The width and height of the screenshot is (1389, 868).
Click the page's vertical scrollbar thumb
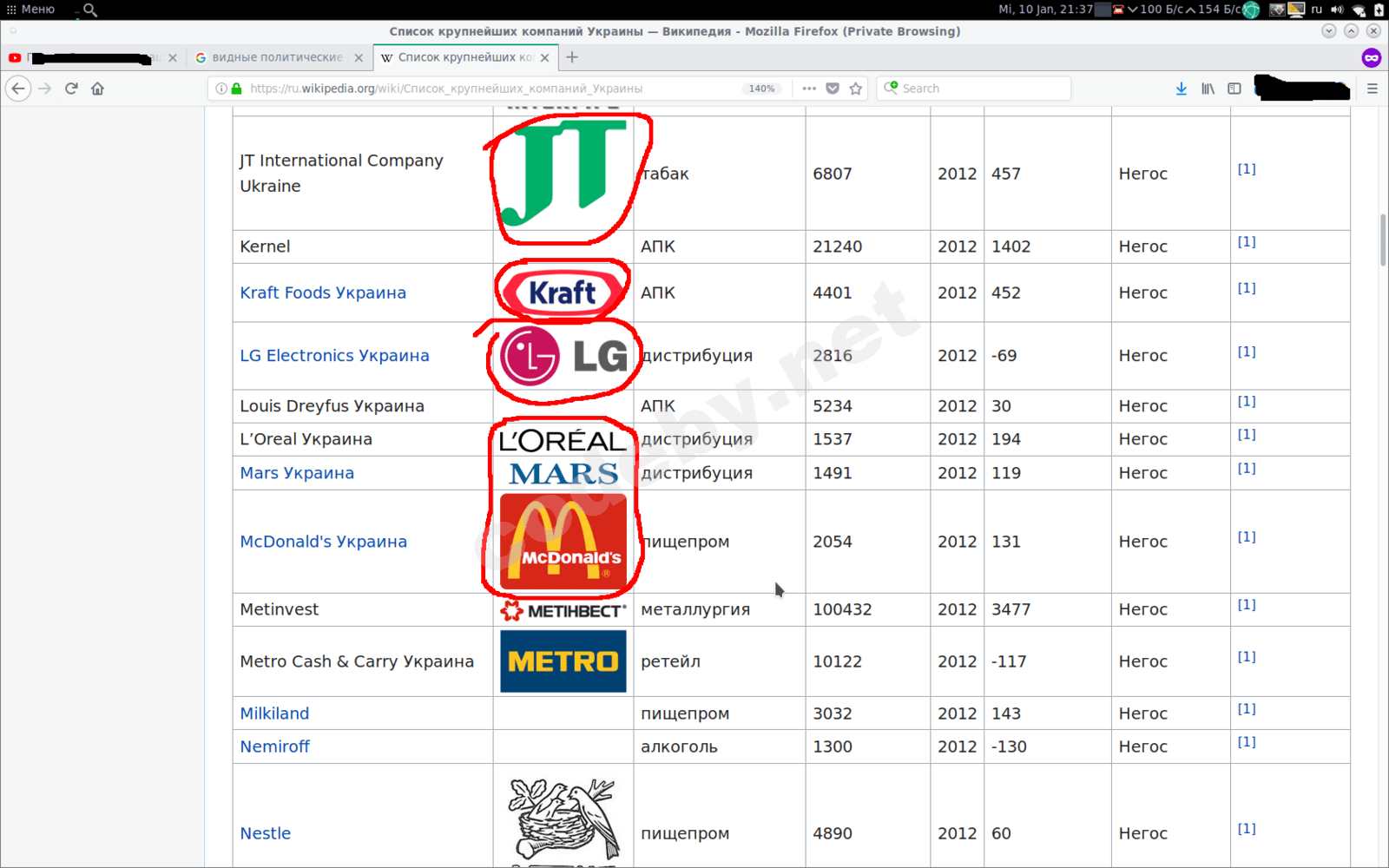click(x=1382, y=239)
